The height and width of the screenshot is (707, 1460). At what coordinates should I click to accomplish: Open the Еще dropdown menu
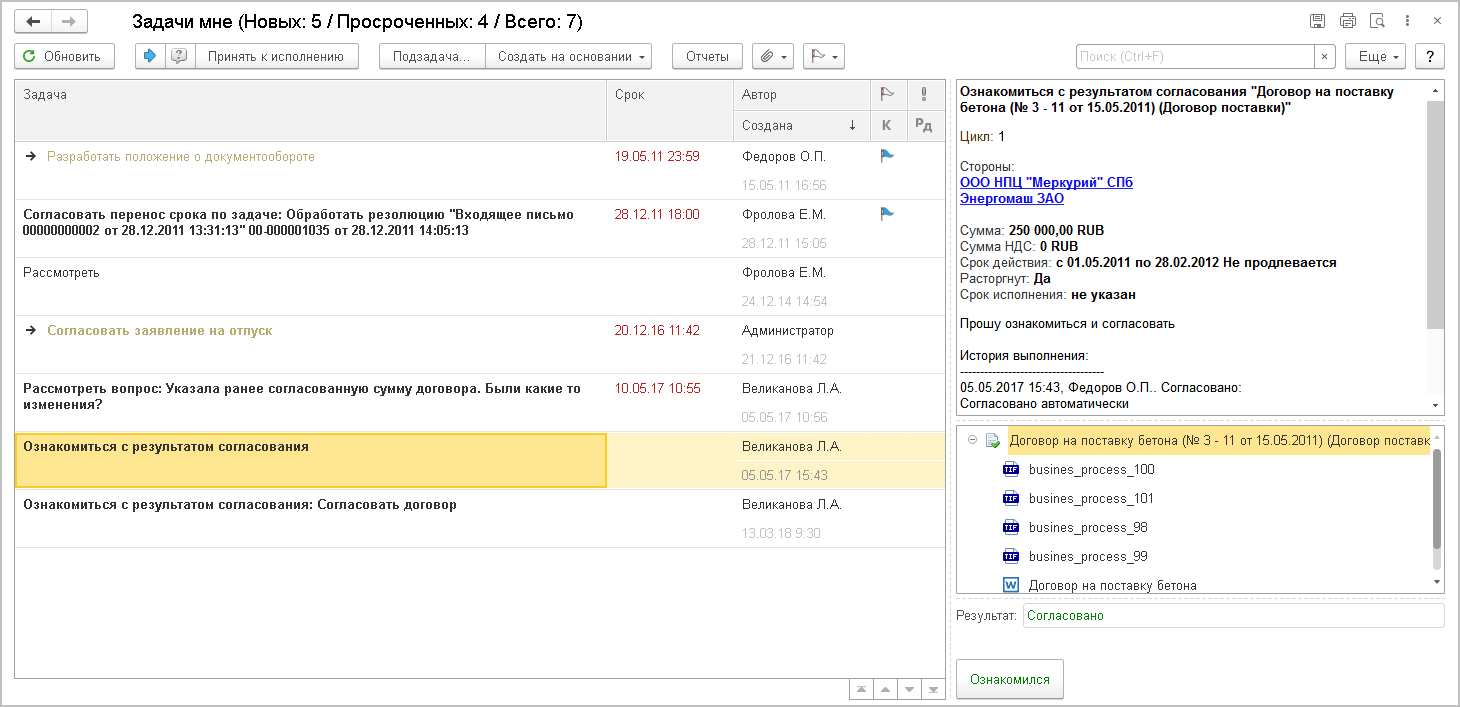(x=1376, y=56)
